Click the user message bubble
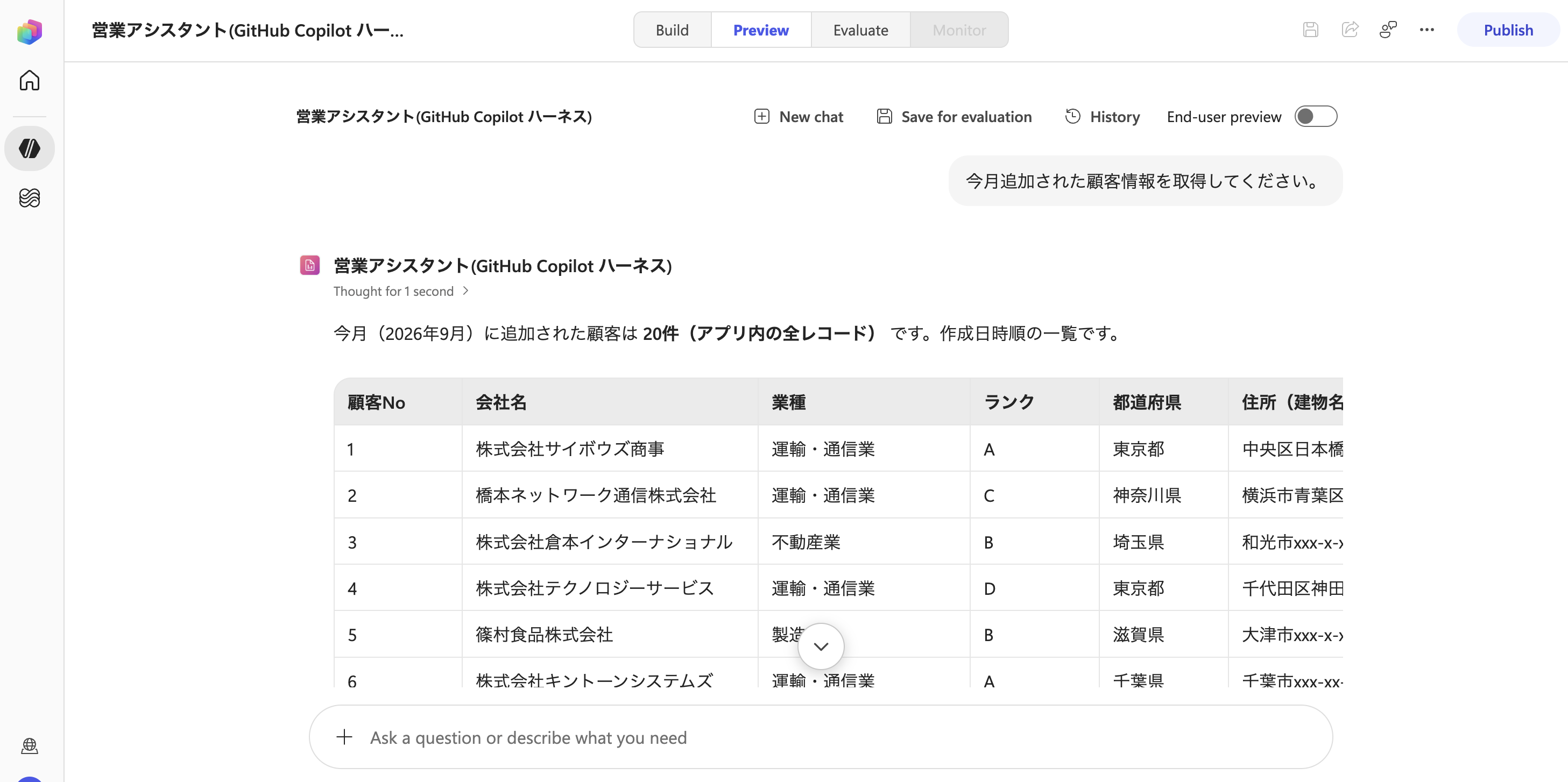1568x782 pixels. tap(1145, 181)
